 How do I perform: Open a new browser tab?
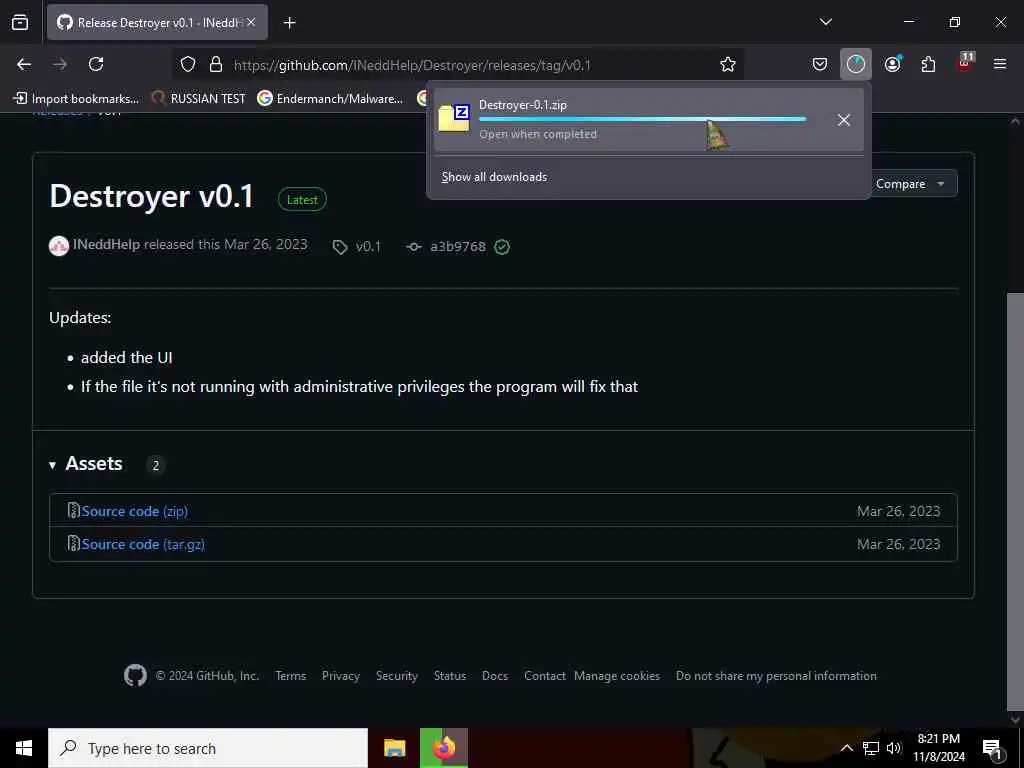[x=289, y=23]
